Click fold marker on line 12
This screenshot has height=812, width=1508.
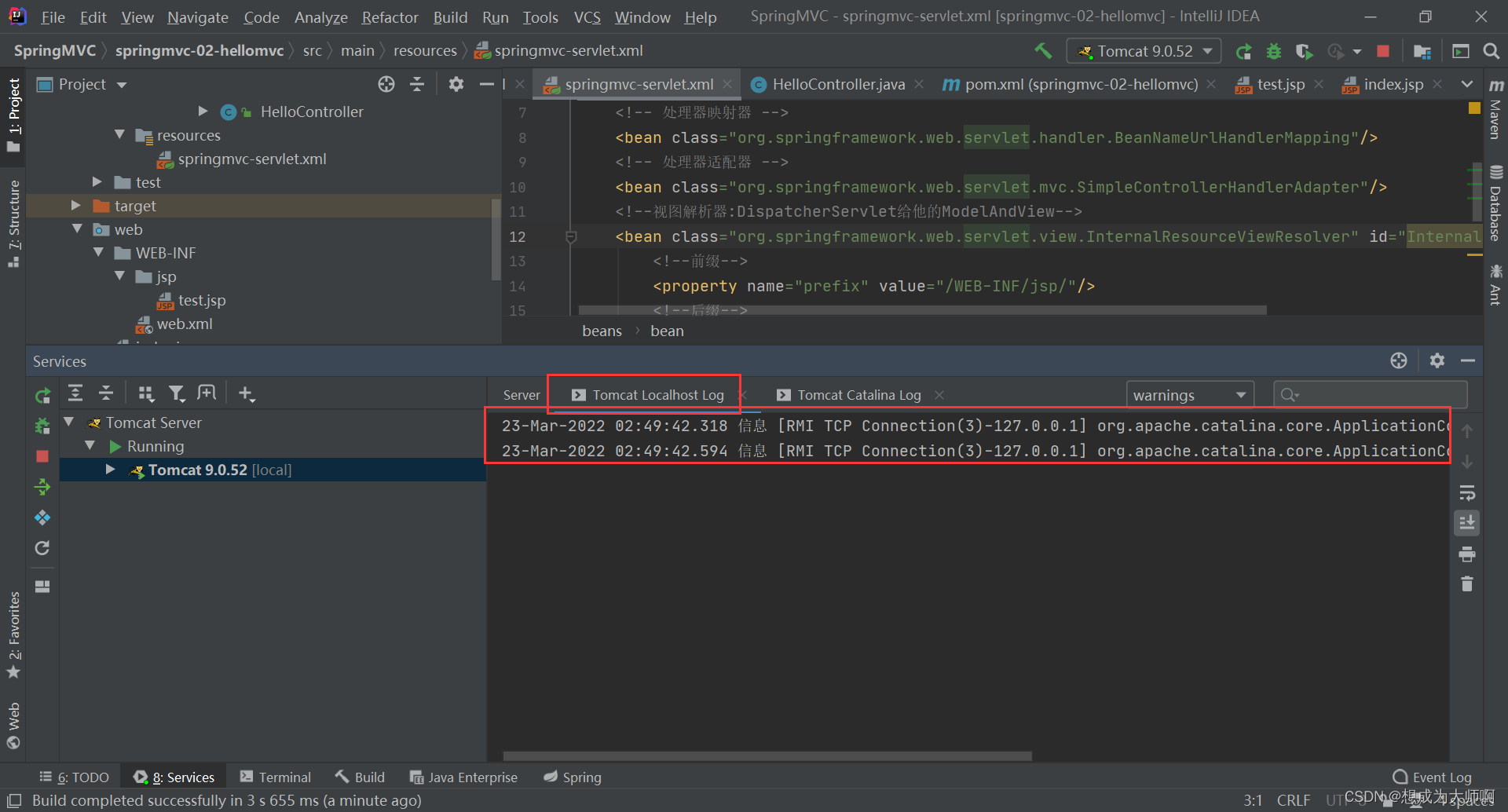[571, 236]
